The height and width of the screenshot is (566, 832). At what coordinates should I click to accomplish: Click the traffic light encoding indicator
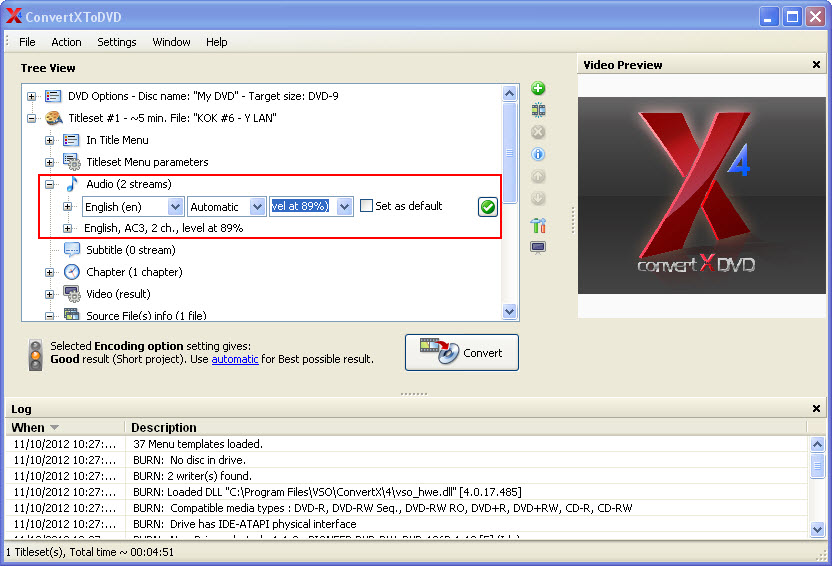[x=36, y=355]
